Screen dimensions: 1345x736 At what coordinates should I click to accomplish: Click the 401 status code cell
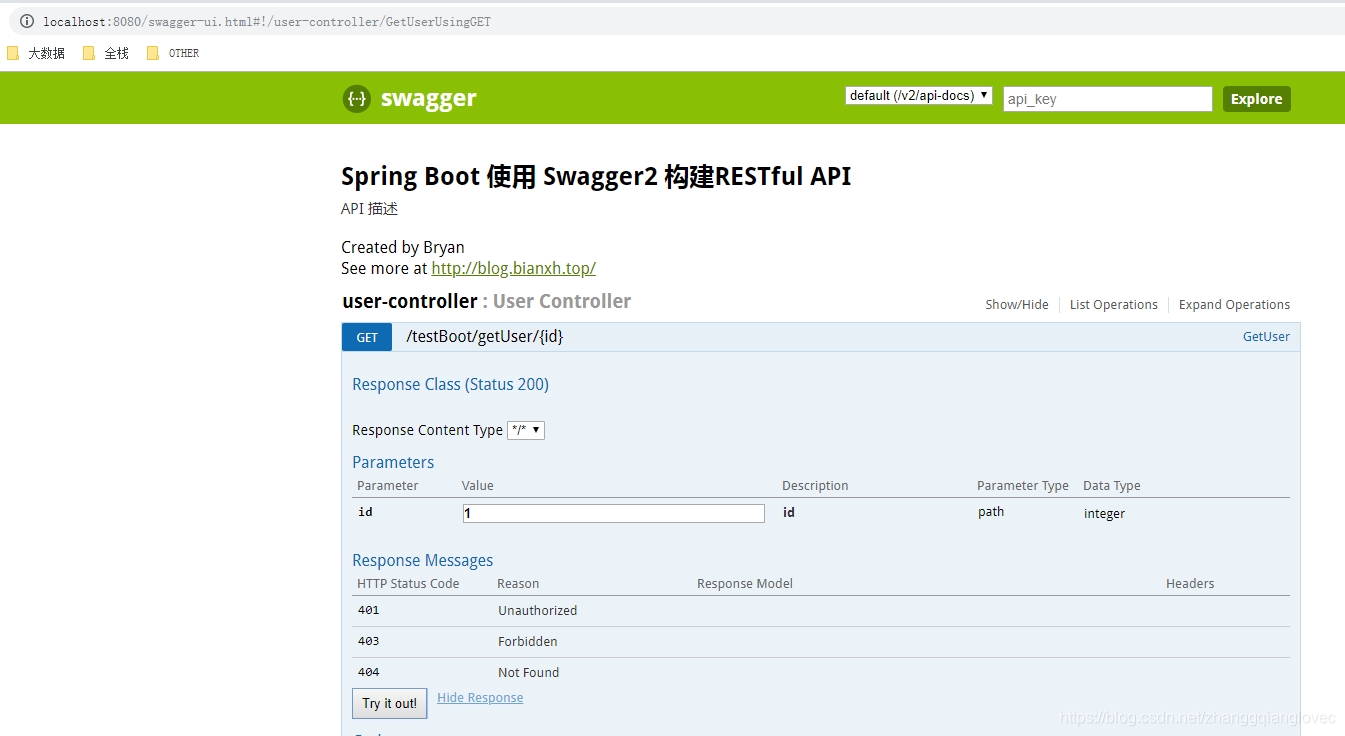369,610
